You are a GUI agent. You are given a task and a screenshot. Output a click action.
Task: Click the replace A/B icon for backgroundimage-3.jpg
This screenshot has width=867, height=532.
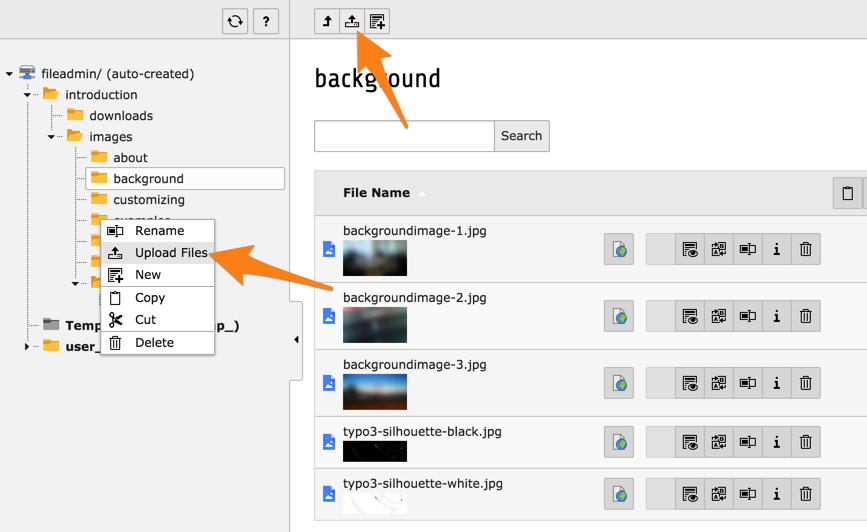pyautogui.click(x=719, y=383)
